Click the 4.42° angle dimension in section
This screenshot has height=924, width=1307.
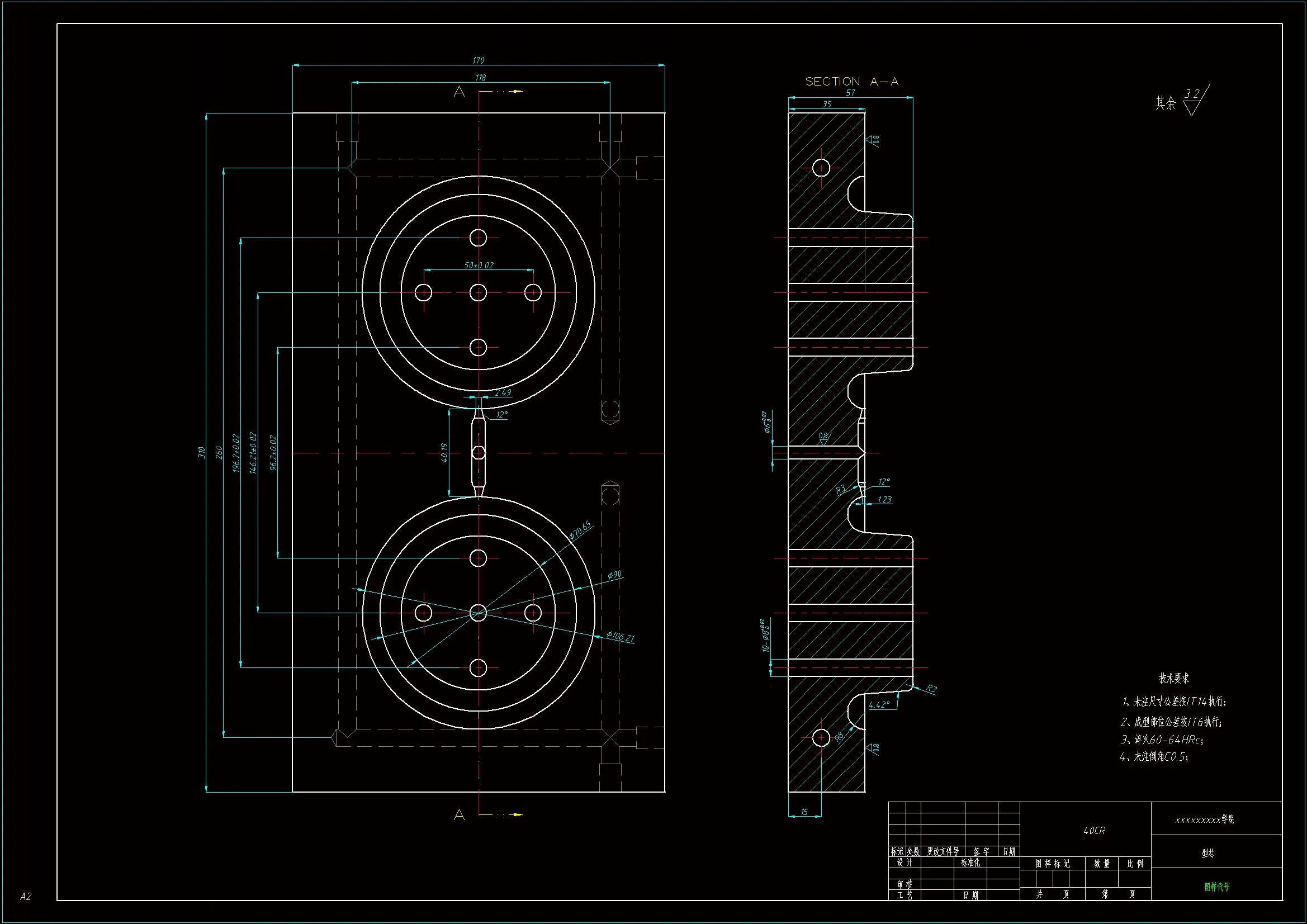coord(879,705)
